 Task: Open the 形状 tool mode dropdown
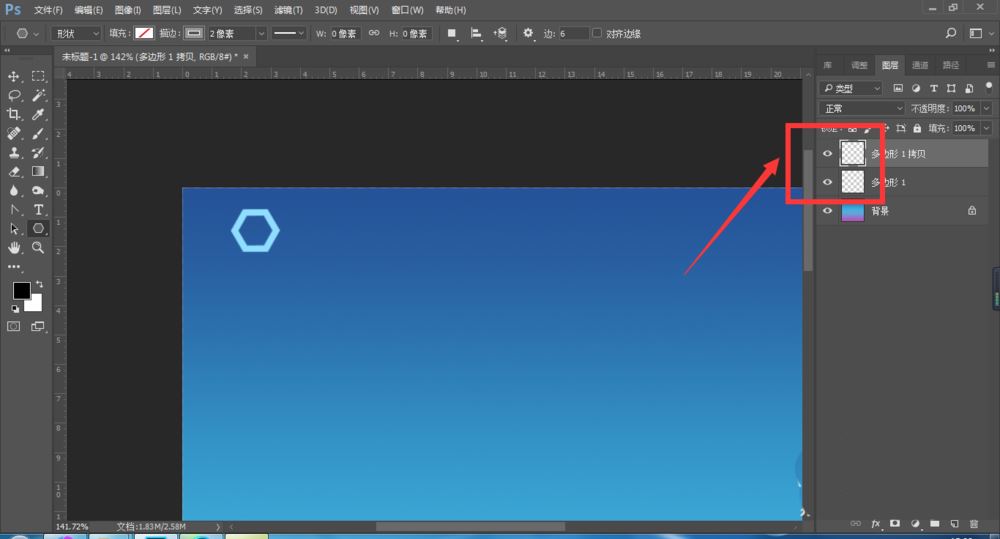[x=77, y=33]
